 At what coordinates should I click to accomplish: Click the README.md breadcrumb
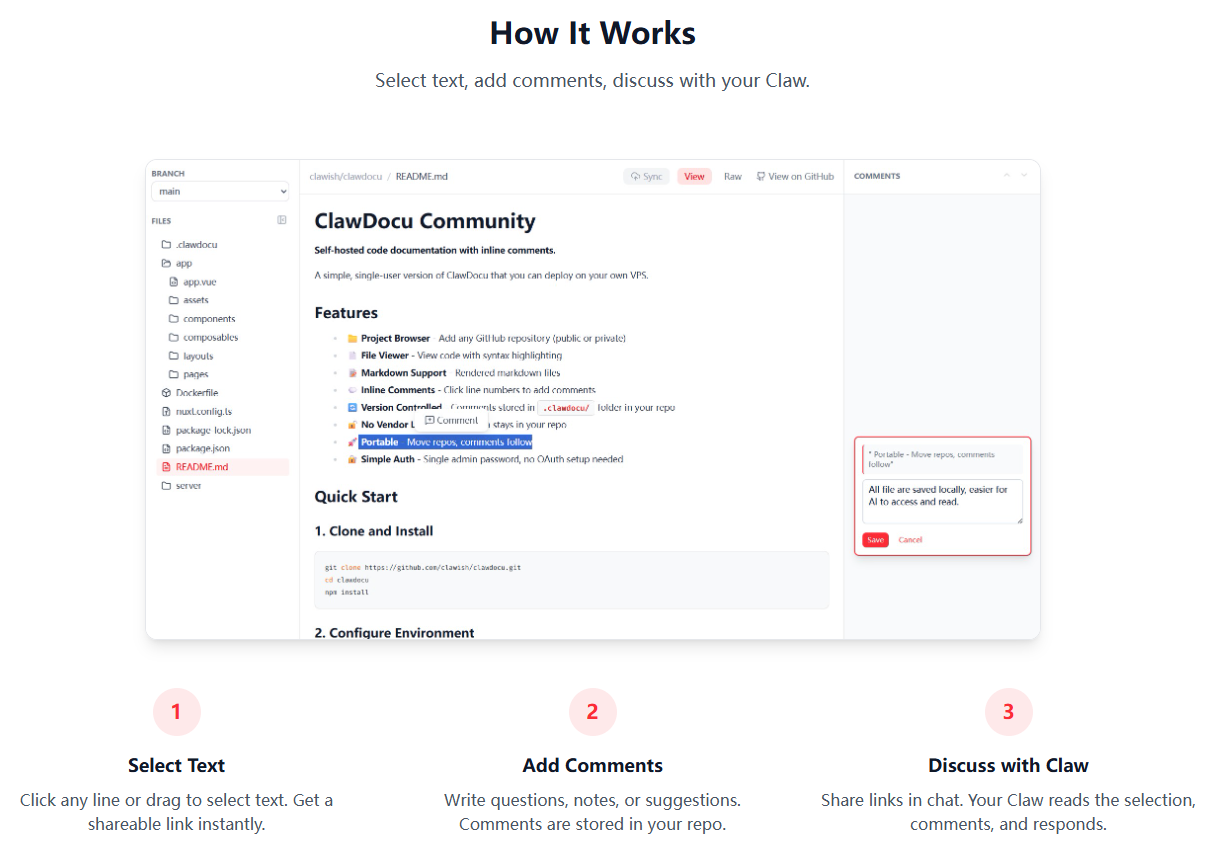click(x=422, y=177)
